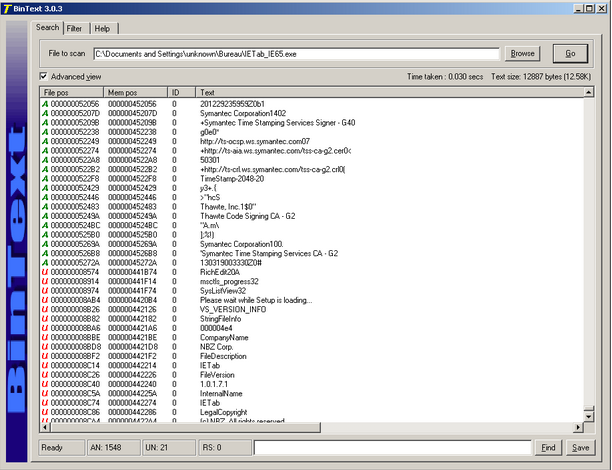Click the ANSI icon of 50301 row
Viewport: 612px width, 470px height.
pos(45,160)
